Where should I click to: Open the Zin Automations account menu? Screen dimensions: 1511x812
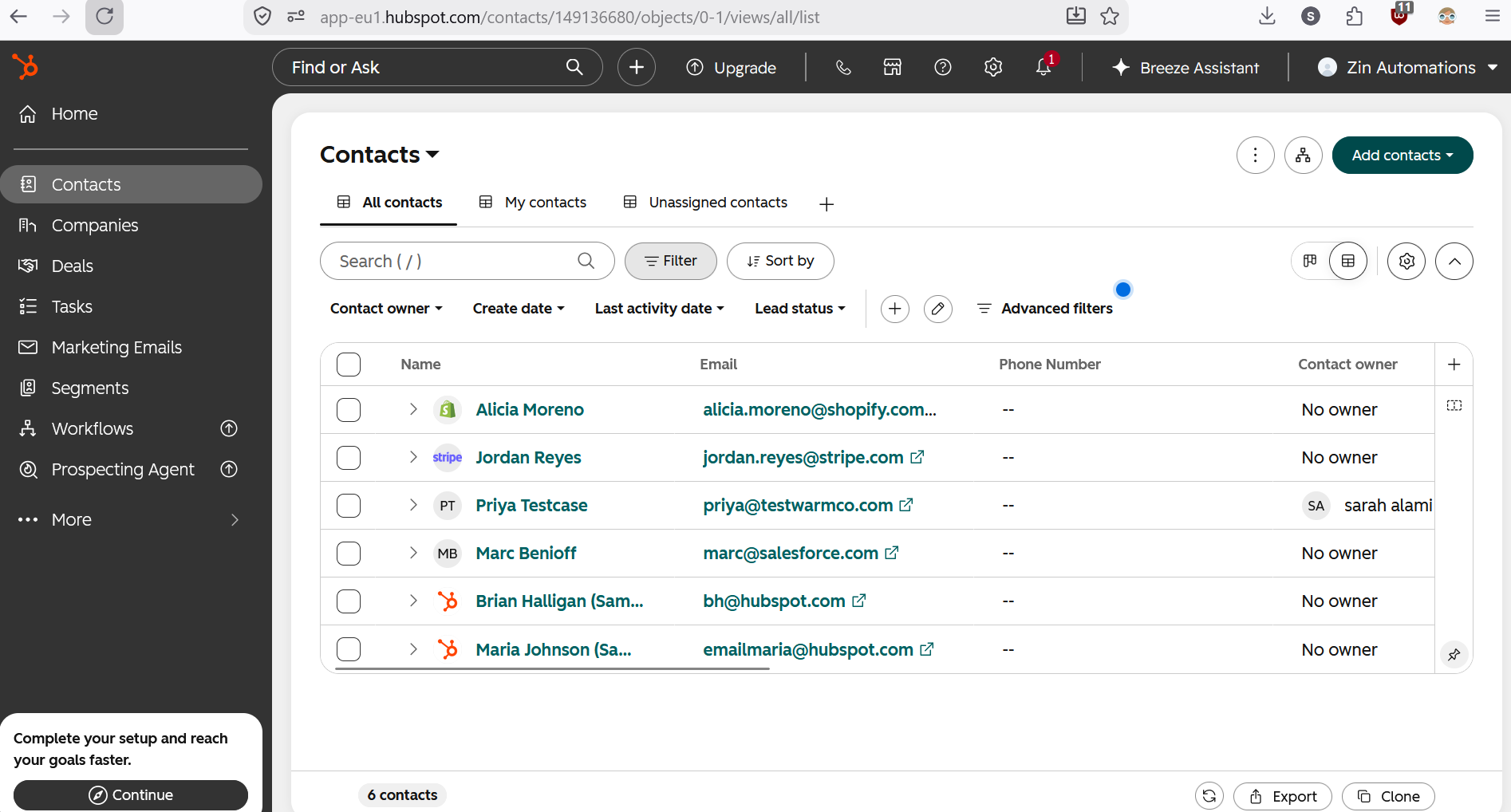[1407, 68]
